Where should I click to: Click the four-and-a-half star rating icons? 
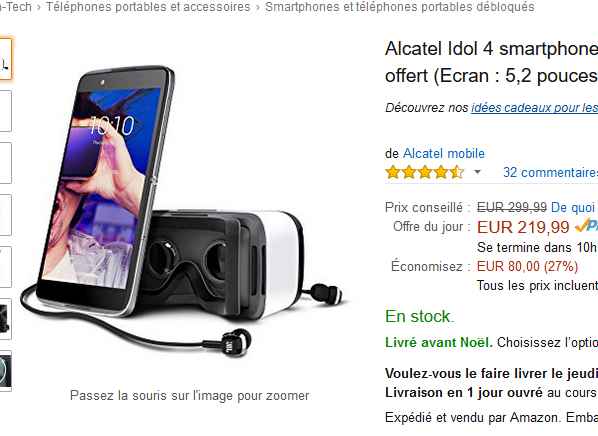pos(424,172)
